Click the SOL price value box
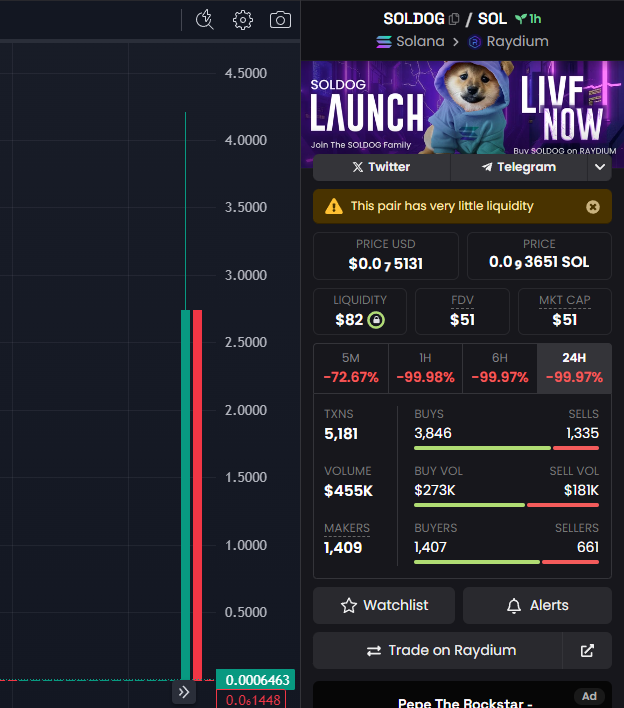The height and width of the screenshot is (708, 624). pyautogui.click(x=539, y=256)
